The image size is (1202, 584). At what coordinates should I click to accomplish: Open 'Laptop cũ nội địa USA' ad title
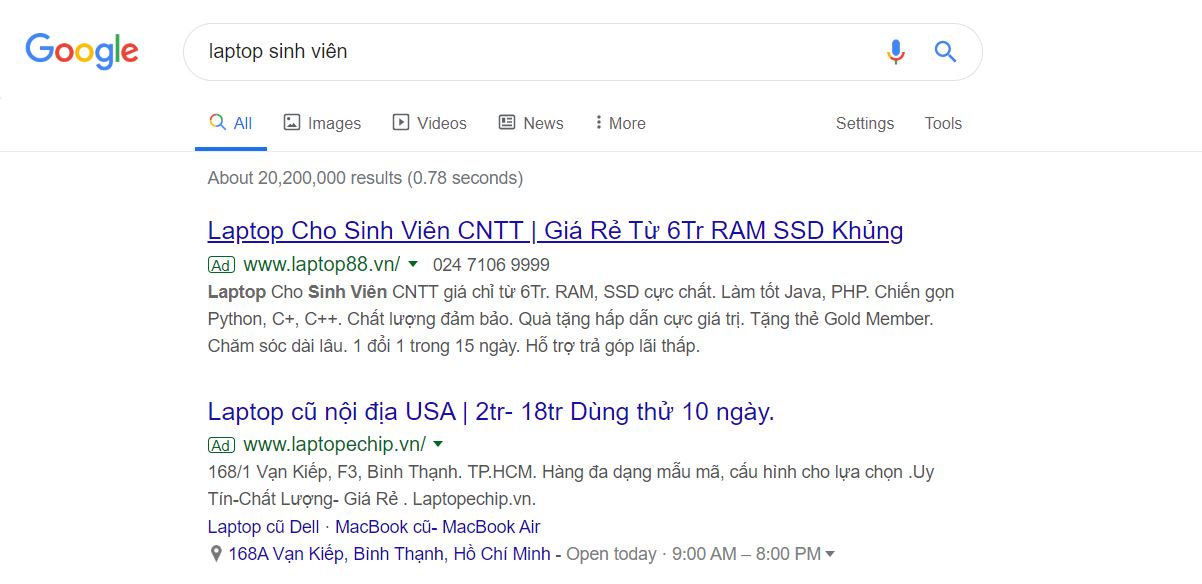[491, 411]
